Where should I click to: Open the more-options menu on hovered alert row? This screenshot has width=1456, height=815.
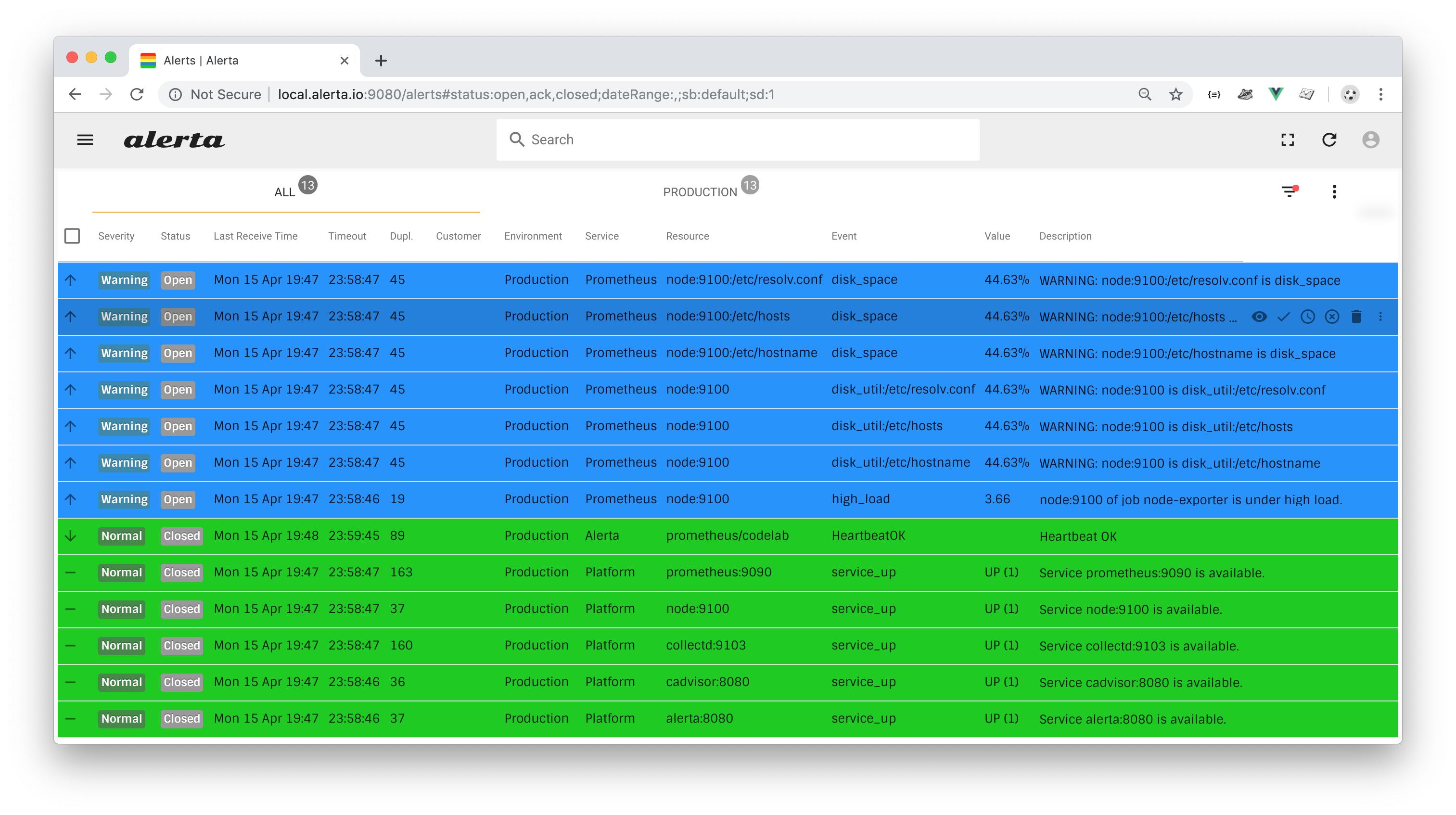(1380, 317)
